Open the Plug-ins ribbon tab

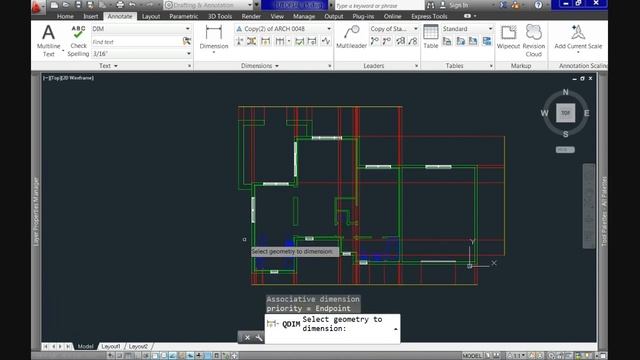click(x=363, y=16)
